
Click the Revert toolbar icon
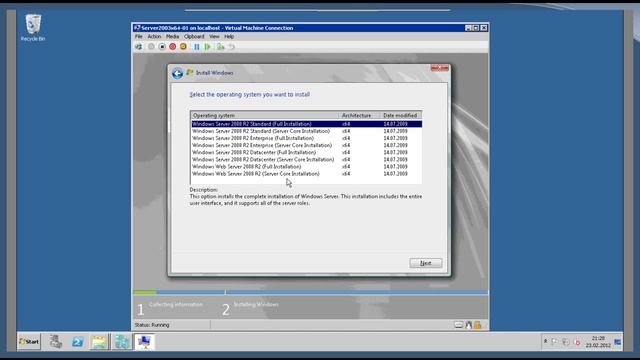pos(231,47)
